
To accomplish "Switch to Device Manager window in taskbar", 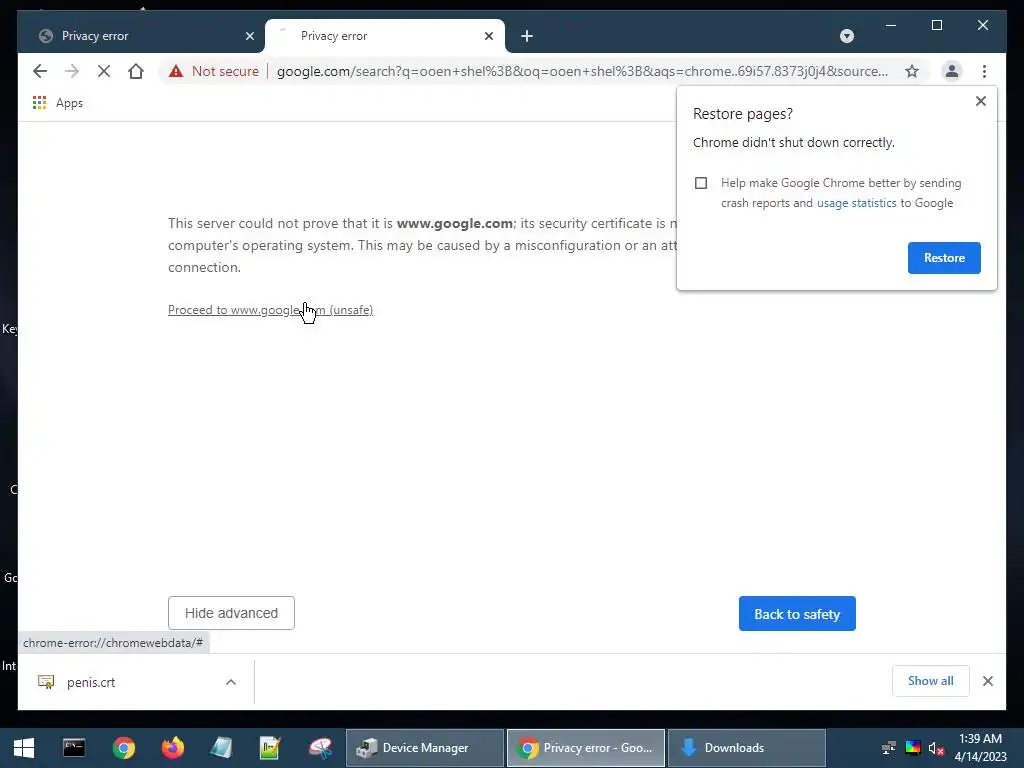I will [424, 748].
